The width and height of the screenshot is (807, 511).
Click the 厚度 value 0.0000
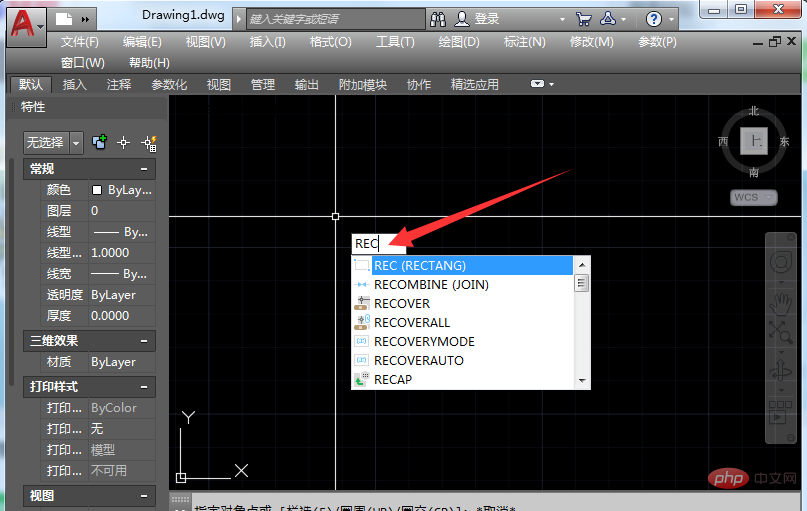pyautogui.click(x=122, y=316)
